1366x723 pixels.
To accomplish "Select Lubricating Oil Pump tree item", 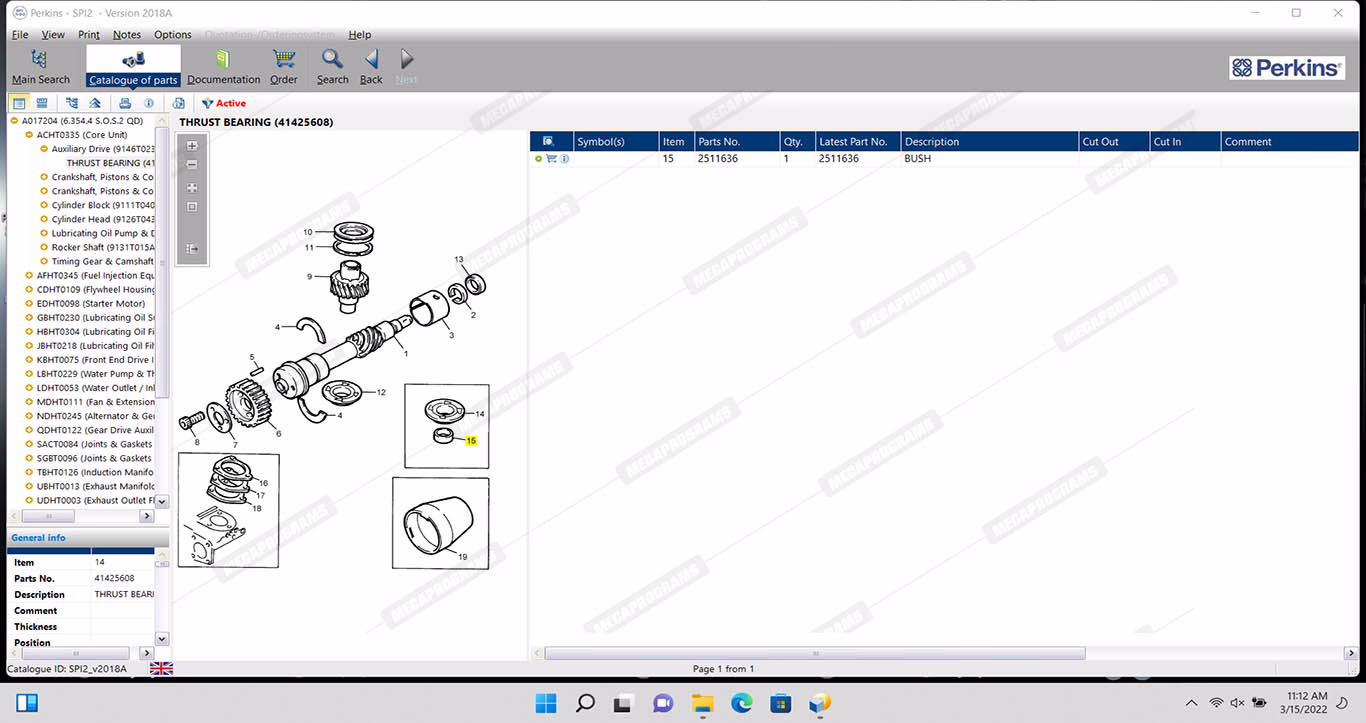I will 103,233.
